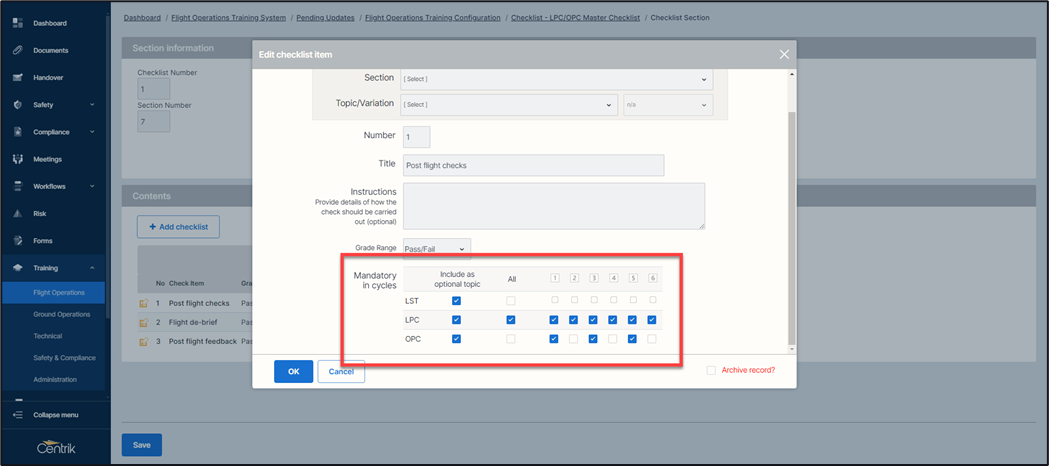Viewport: 1049px width, 466px height.
Task: Toggle LST include as optional topic checkbox
Action: 457,300
